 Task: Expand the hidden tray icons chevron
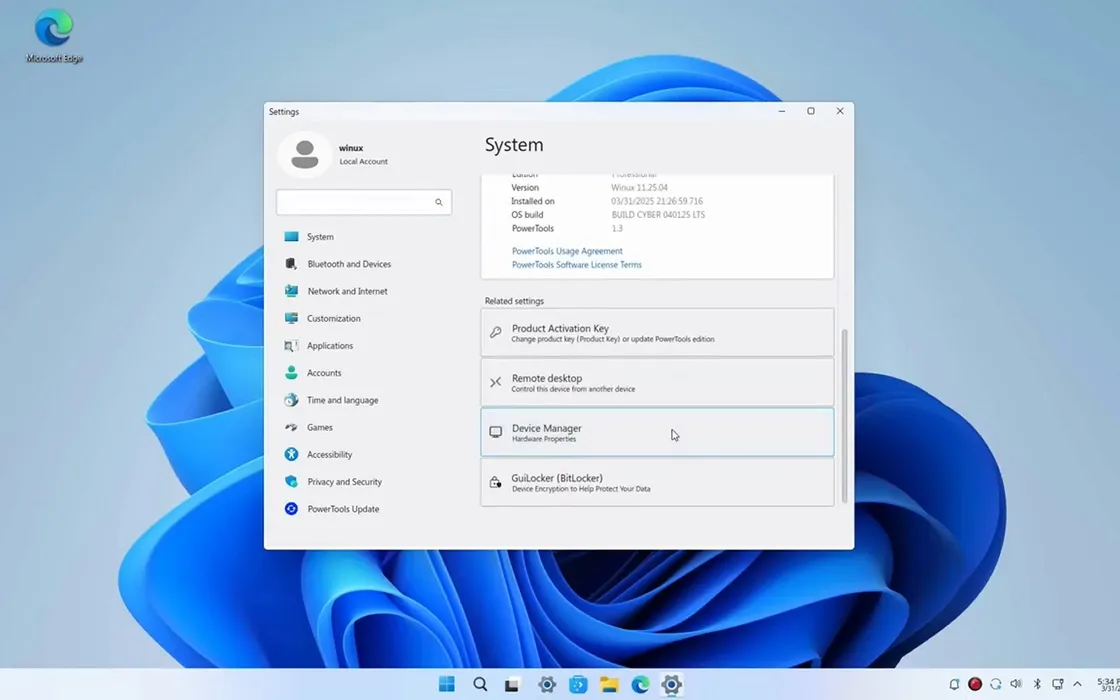coord(1077,684)
